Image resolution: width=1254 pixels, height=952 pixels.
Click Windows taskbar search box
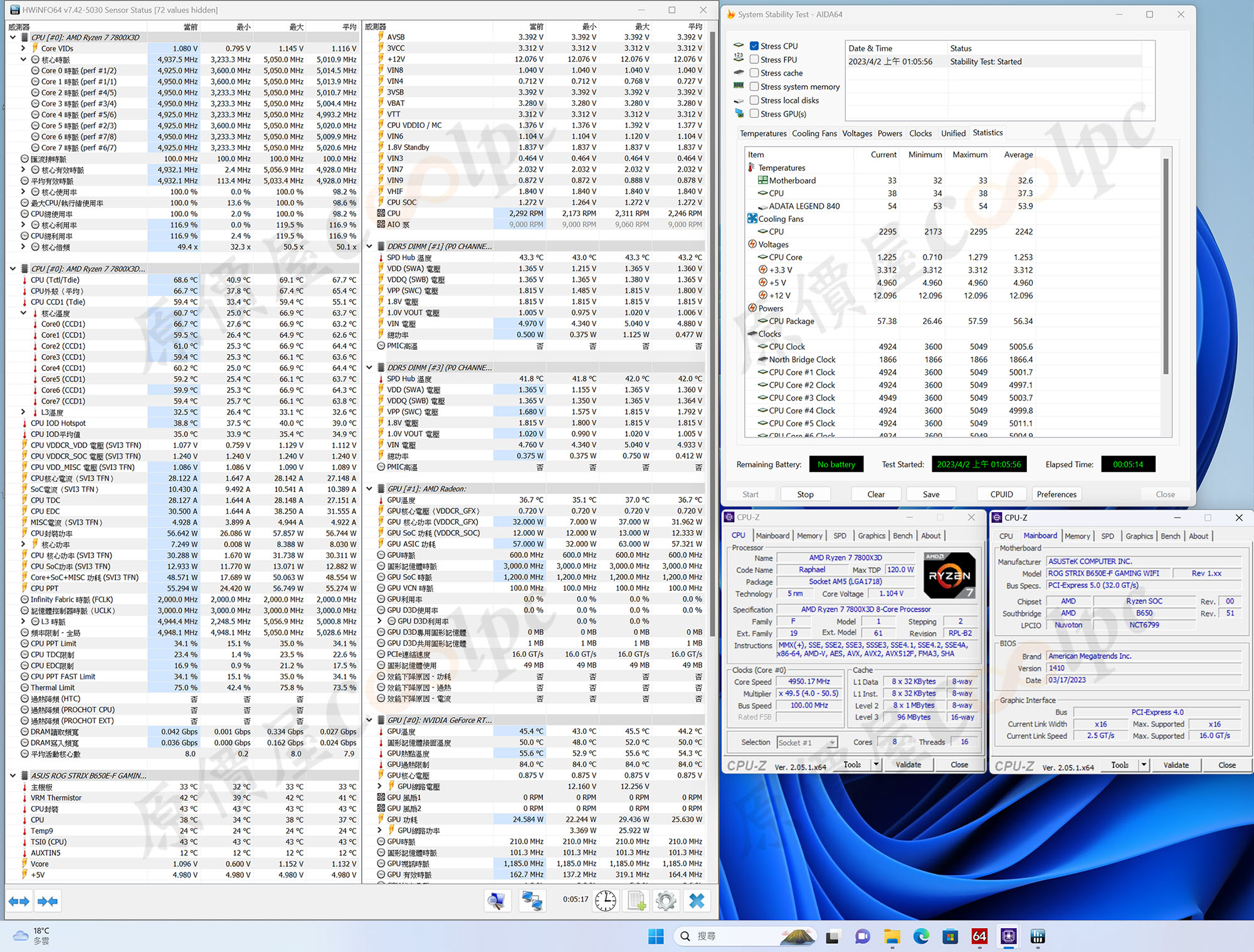[746, 936]
